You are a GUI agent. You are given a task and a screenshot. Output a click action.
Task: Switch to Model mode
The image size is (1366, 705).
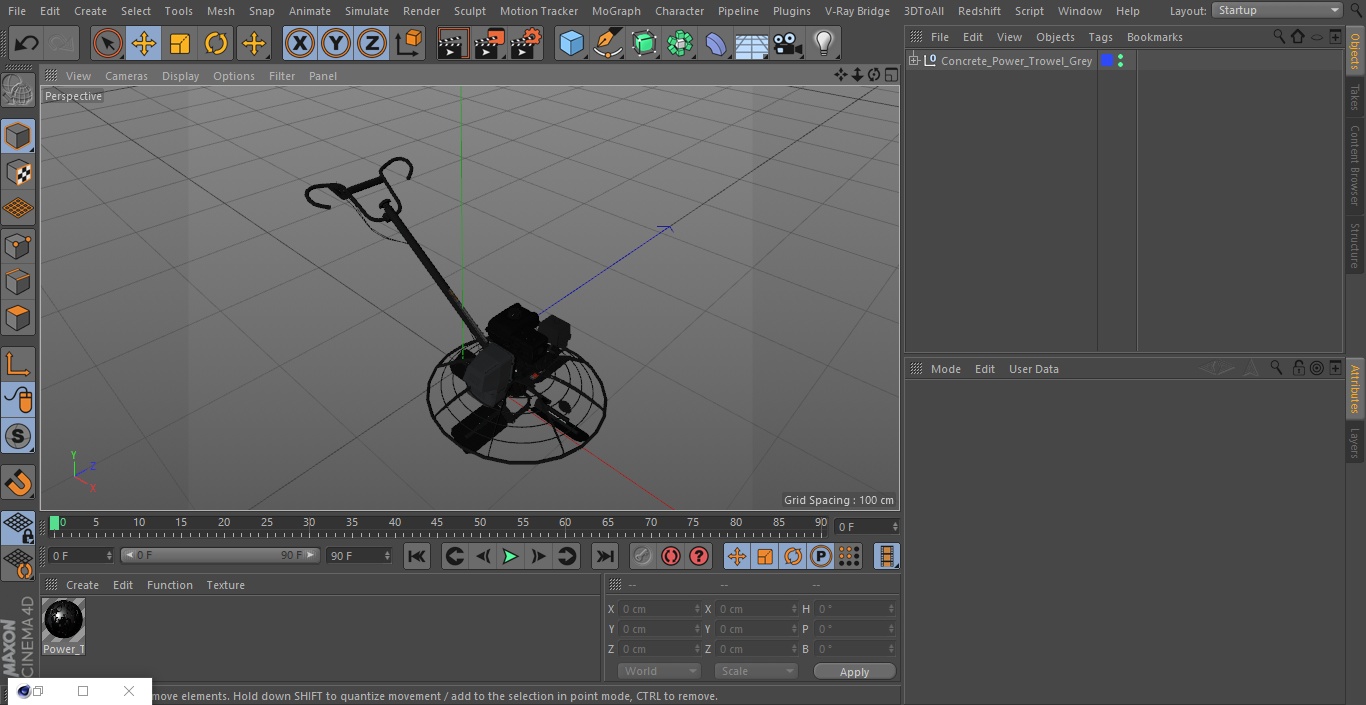18,135
